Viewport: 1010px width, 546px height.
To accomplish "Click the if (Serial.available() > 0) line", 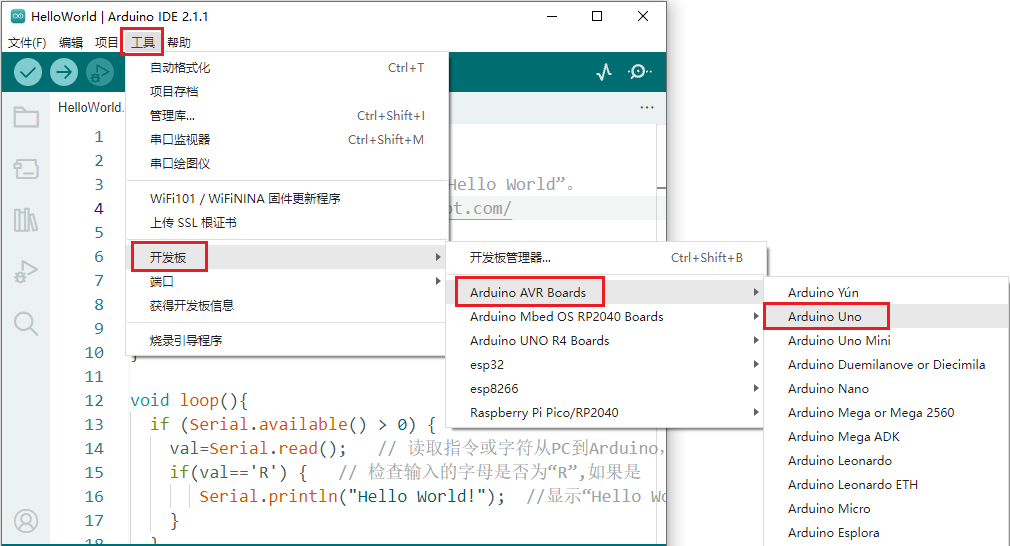I will [x=292, y=424].
